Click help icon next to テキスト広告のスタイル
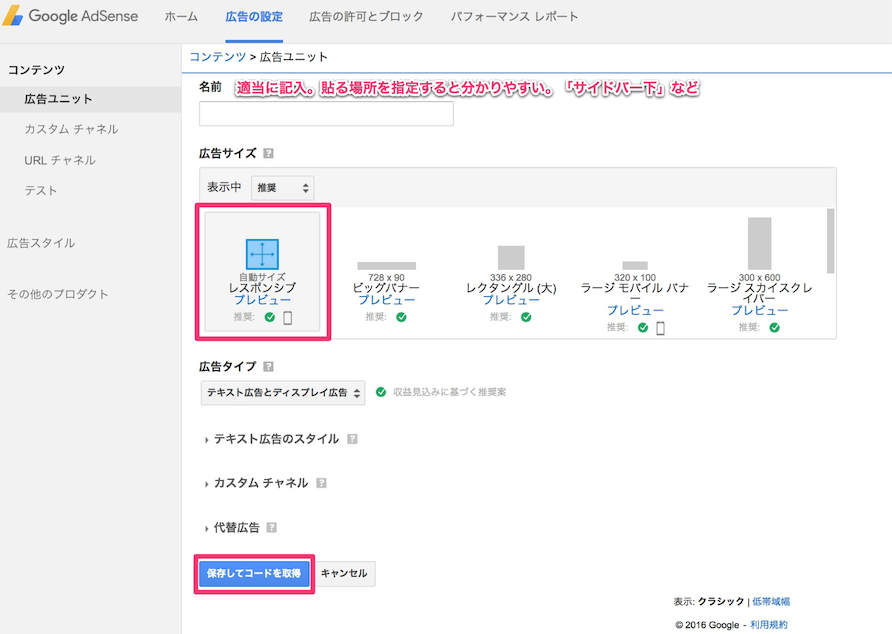 coord(352,439)
